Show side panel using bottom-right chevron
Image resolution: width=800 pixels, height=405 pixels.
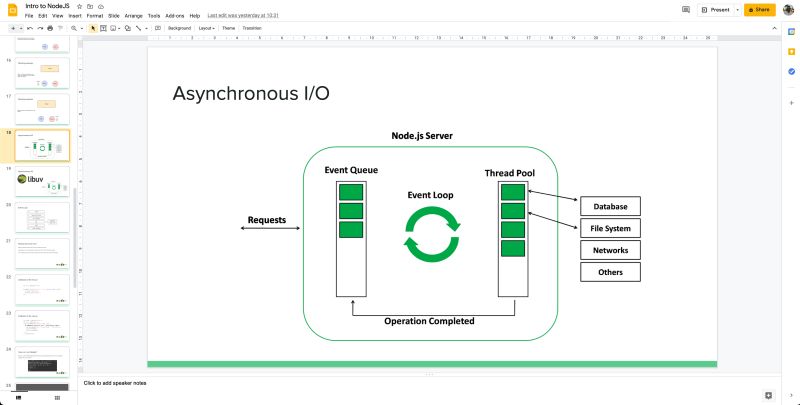click(x=791, y=395)
